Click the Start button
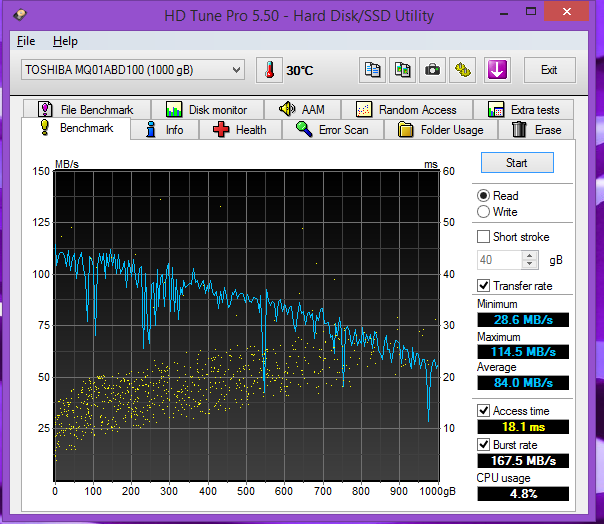The height and width of the screenshot is (524, 604). [x=517, y=163]
